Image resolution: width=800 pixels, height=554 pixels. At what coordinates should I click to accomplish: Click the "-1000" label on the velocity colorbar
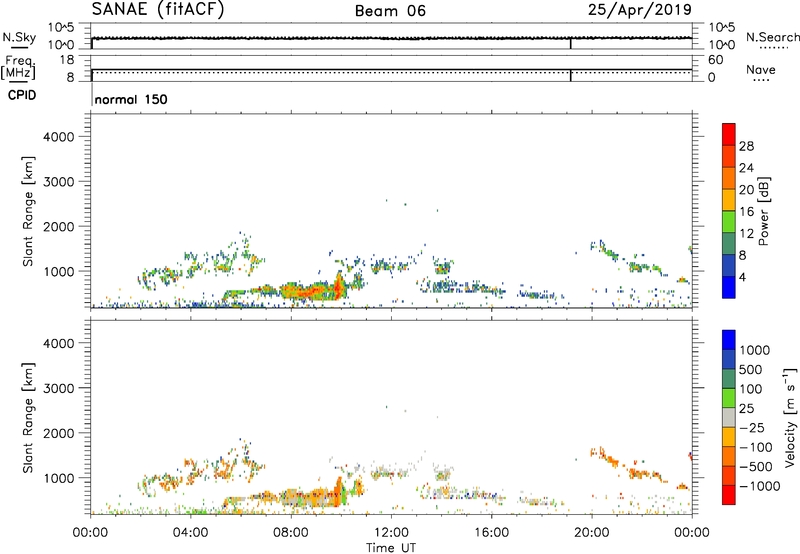pos(760,486)
